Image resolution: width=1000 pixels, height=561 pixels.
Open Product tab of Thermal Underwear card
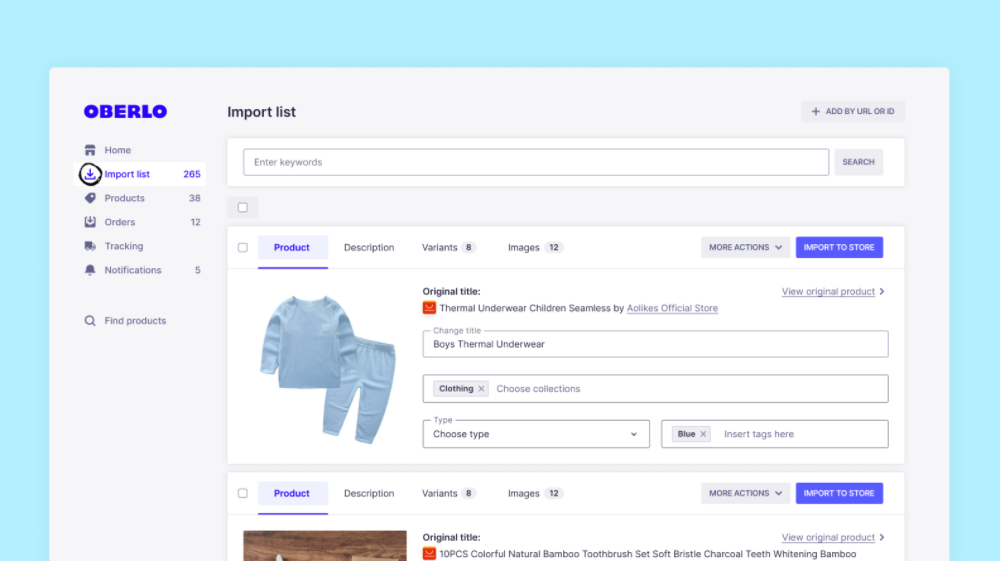point(292,247)
